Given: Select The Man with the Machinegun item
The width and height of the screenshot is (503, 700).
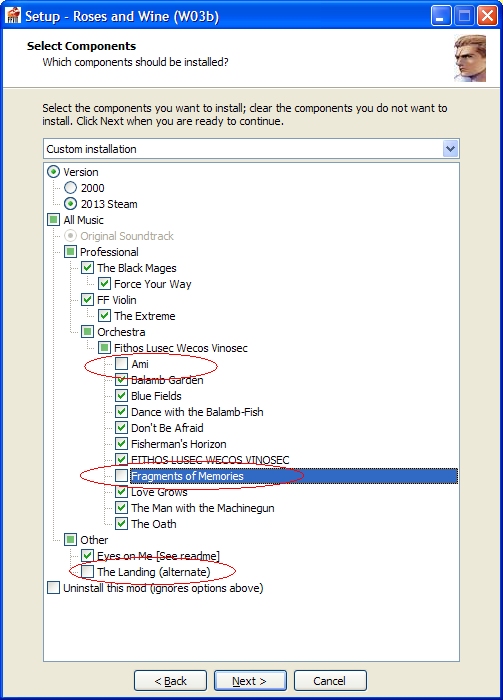Looking at the screenshot, I should (x=203, y=508).
